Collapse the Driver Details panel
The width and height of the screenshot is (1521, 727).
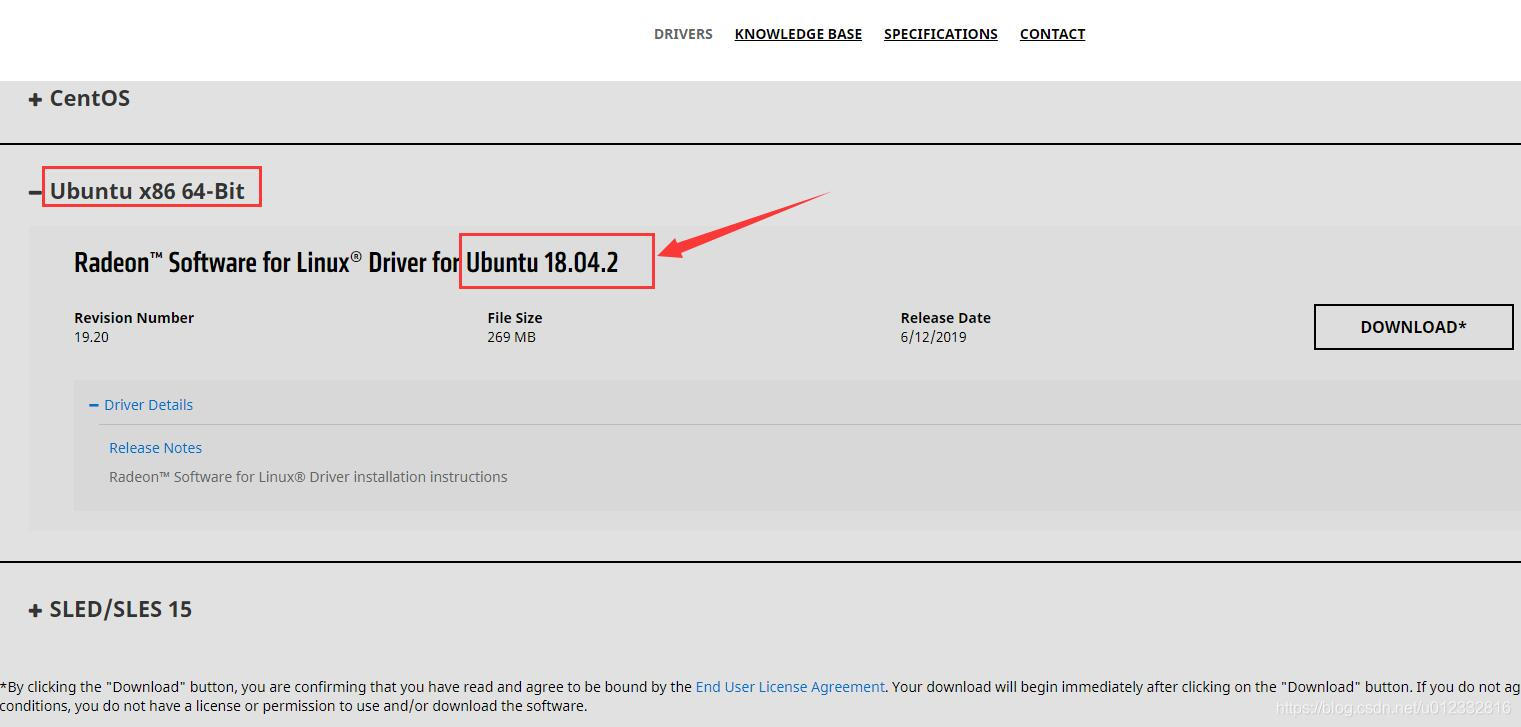coord(141,405)
